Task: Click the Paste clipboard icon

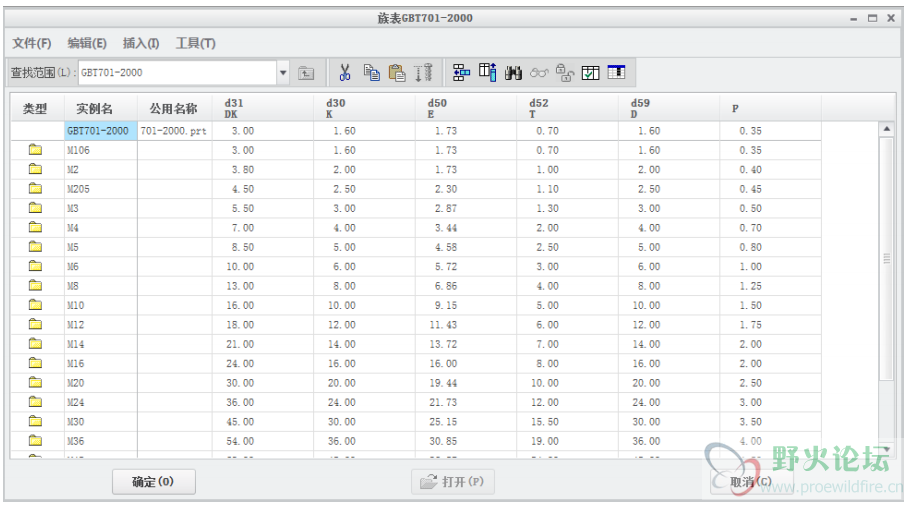Action: coord(397,72)
